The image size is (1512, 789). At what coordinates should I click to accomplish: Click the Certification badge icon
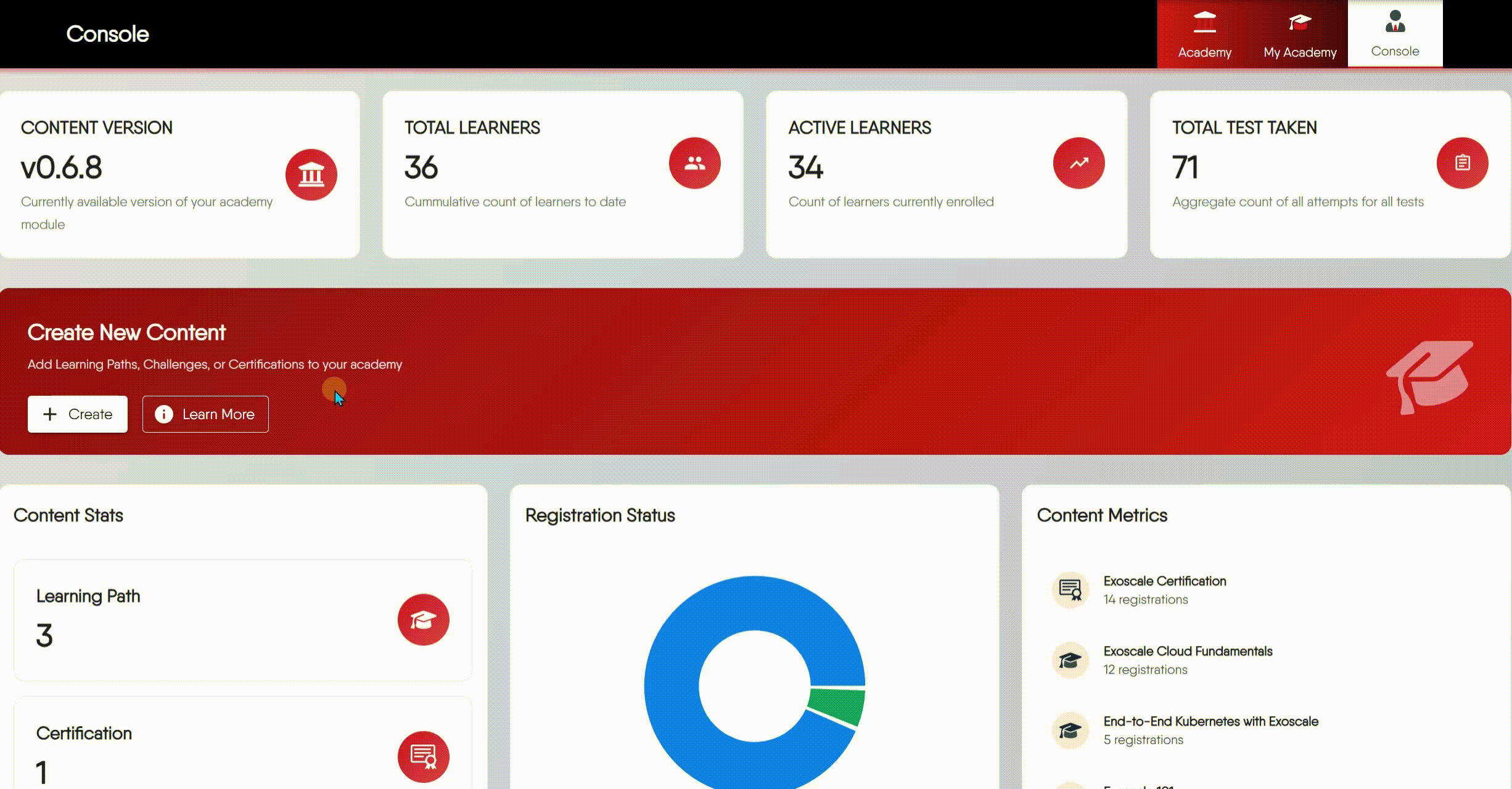[423, 756]
